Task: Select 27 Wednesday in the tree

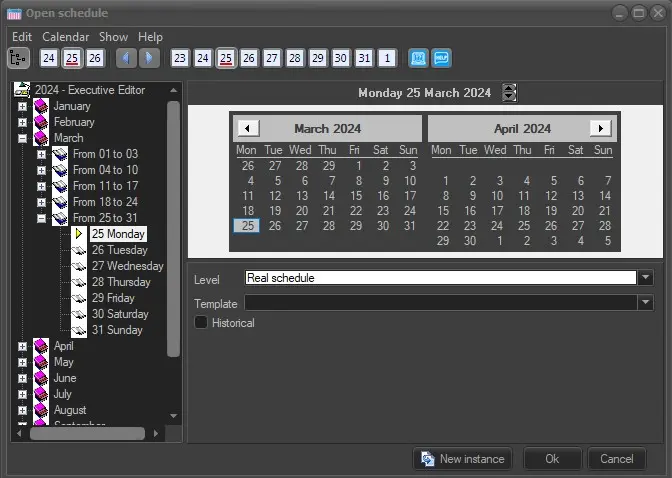Action: pyautogui.click(x=127, y=266)
